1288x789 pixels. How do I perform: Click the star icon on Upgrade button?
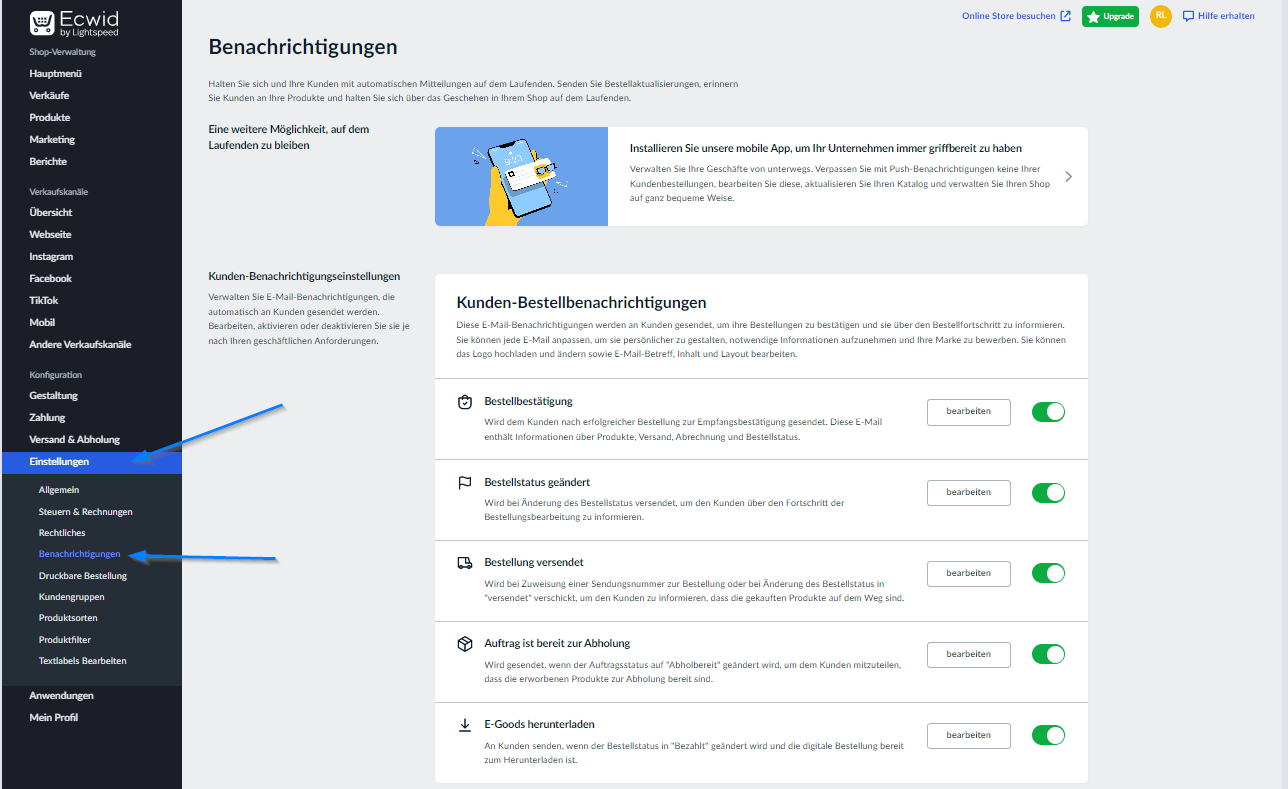tap(1093, 17)
